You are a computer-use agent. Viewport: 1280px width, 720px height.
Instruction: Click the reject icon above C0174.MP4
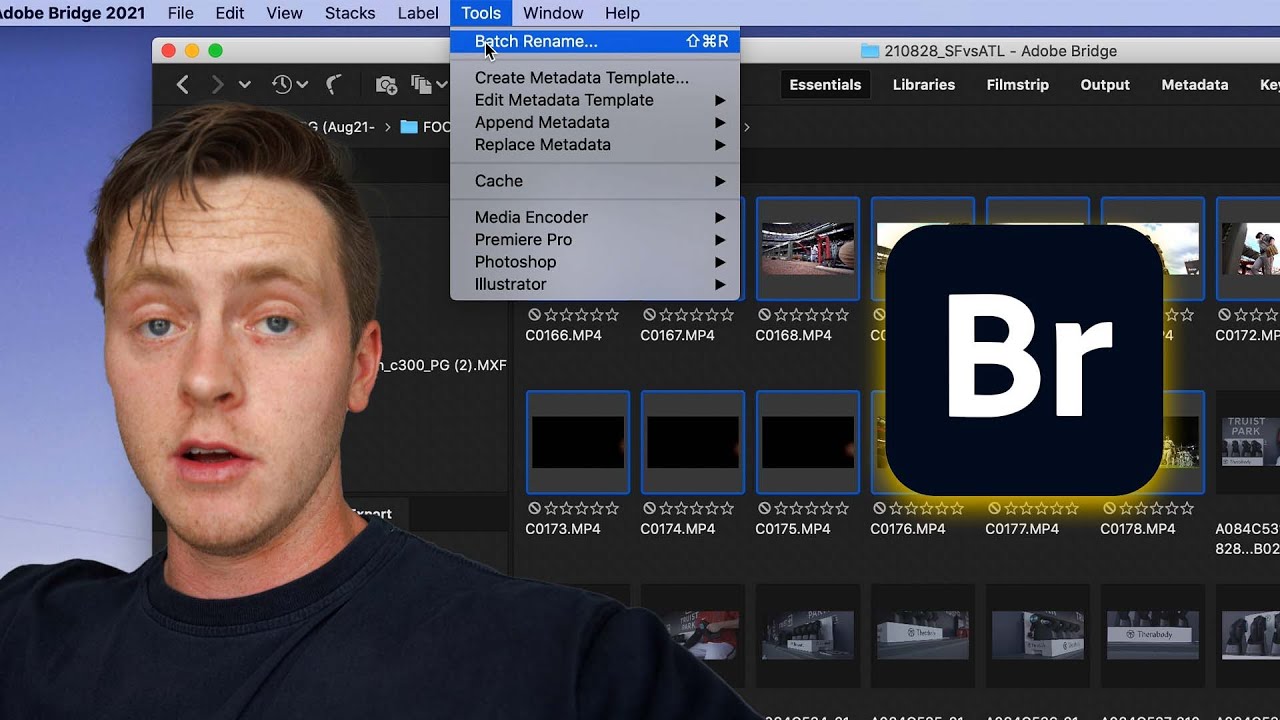[649, 508]
